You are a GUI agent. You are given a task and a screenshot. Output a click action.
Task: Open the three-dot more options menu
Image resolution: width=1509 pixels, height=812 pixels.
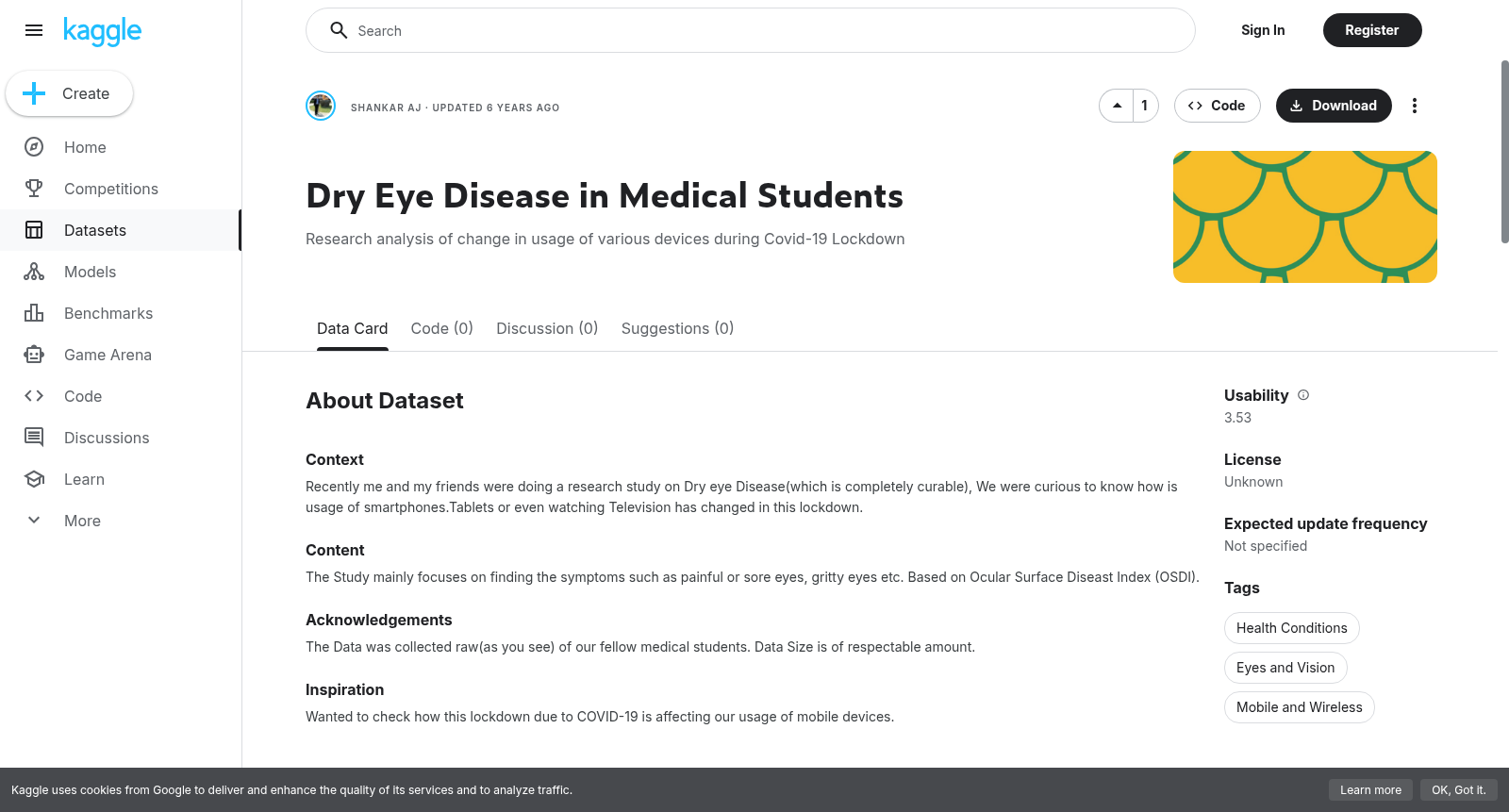point(1414,106)
